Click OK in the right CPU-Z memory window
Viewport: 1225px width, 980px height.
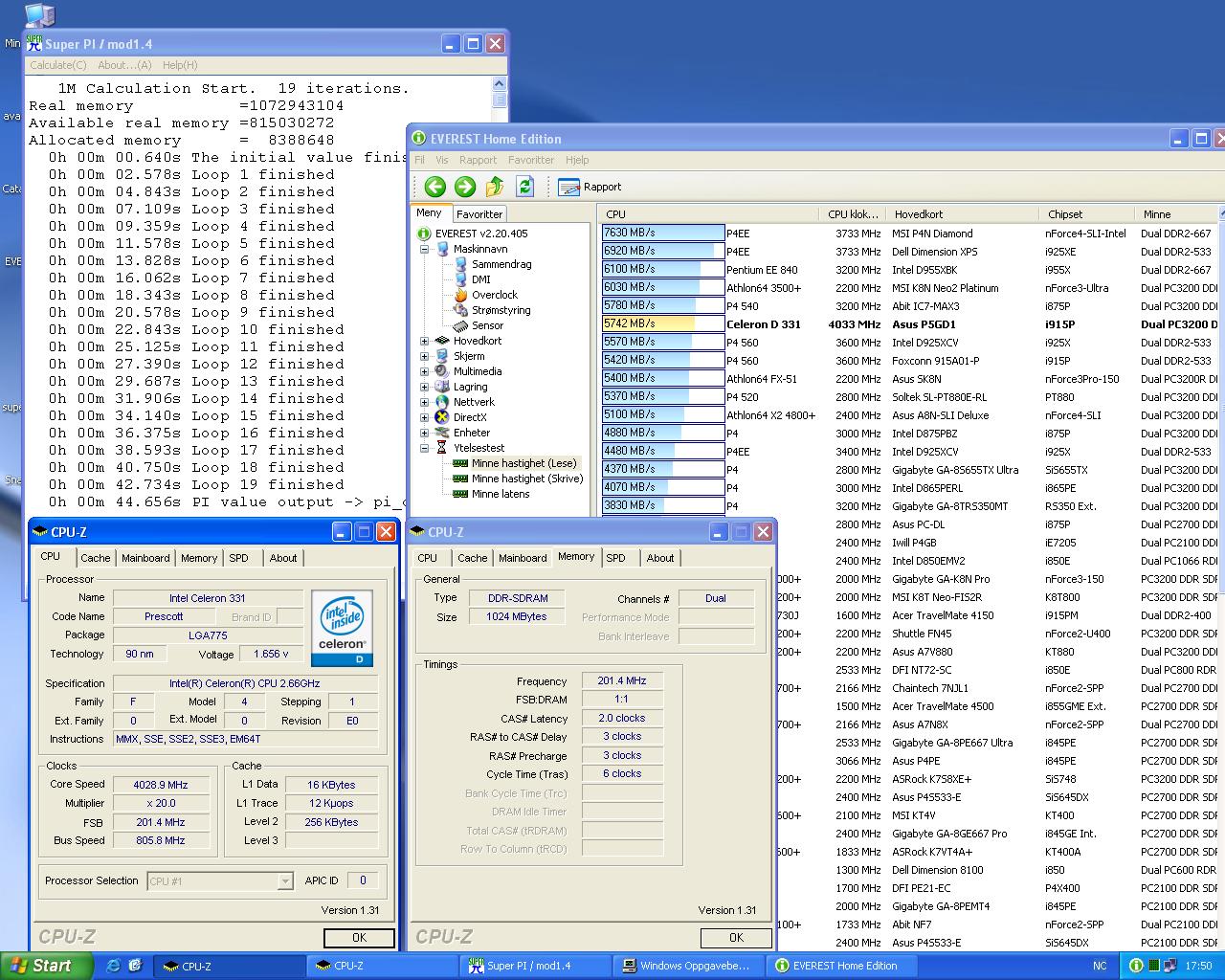(736, 938)
